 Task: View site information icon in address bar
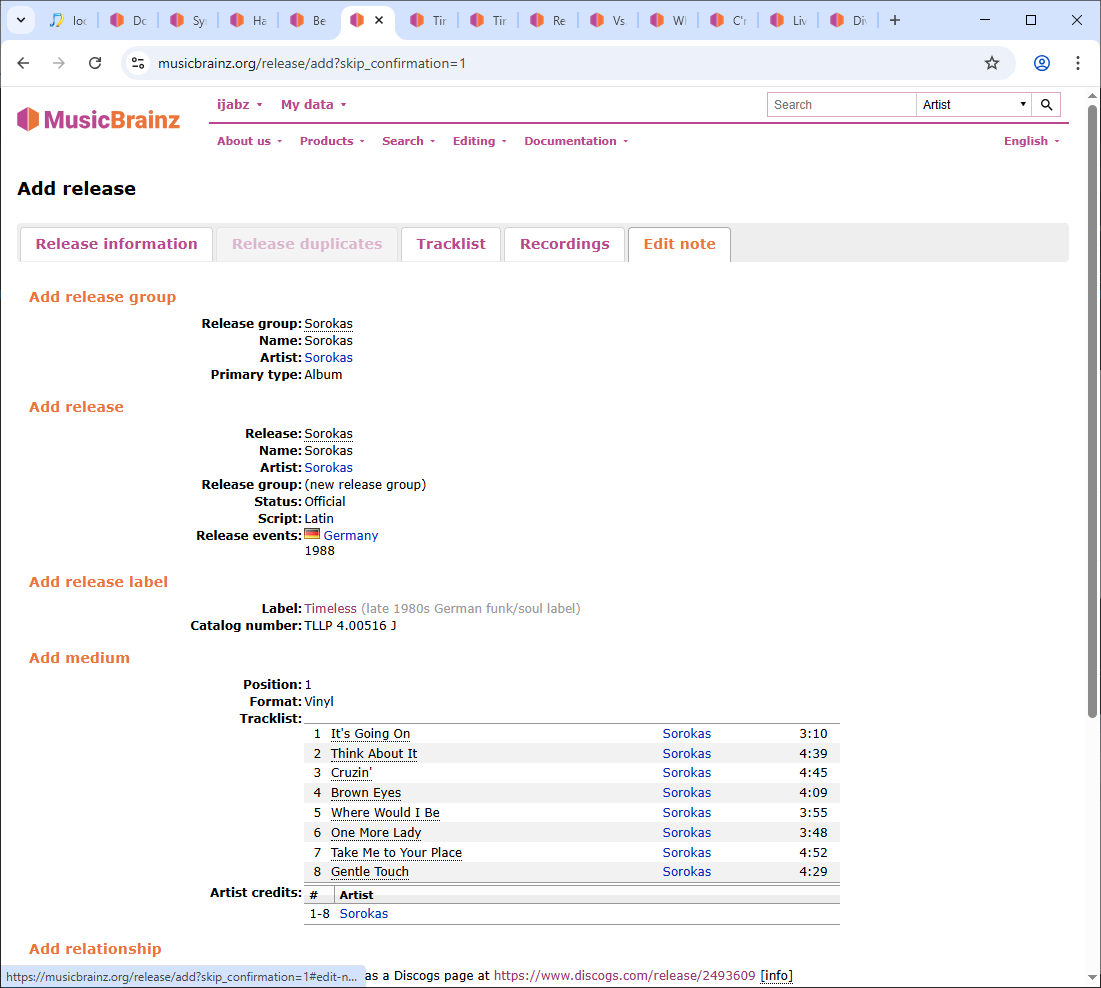click(x=138, y=63)
